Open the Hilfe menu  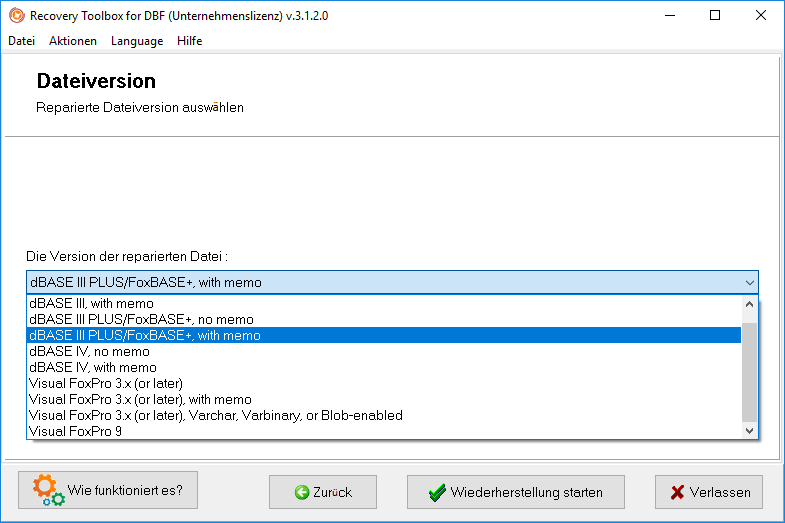click(x=189, y=41)
